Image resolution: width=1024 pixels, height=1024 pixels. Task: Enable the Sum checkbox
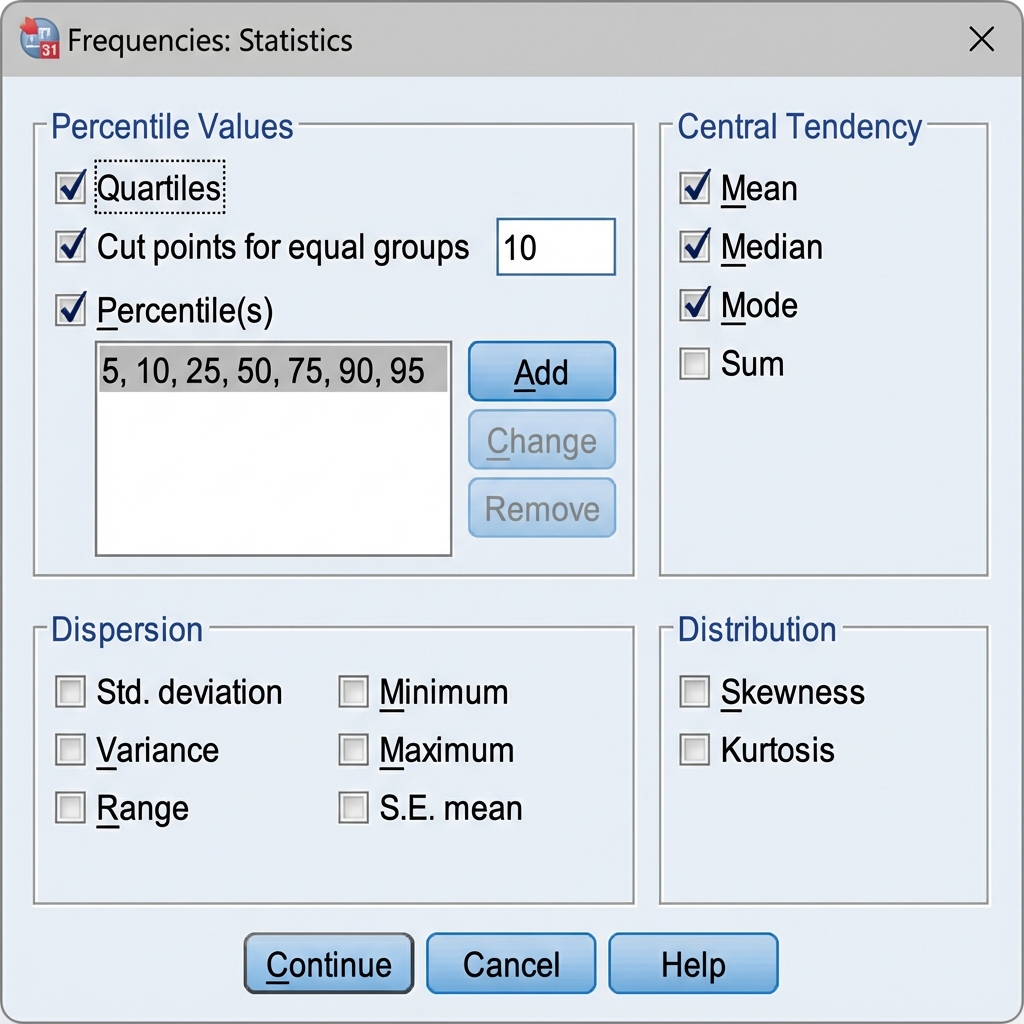pos(694,364)
